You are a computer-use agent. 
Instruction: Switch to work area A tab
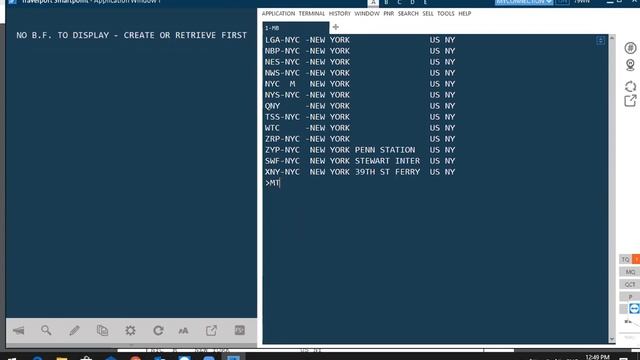pyautogui.click(x=373, y=2)
